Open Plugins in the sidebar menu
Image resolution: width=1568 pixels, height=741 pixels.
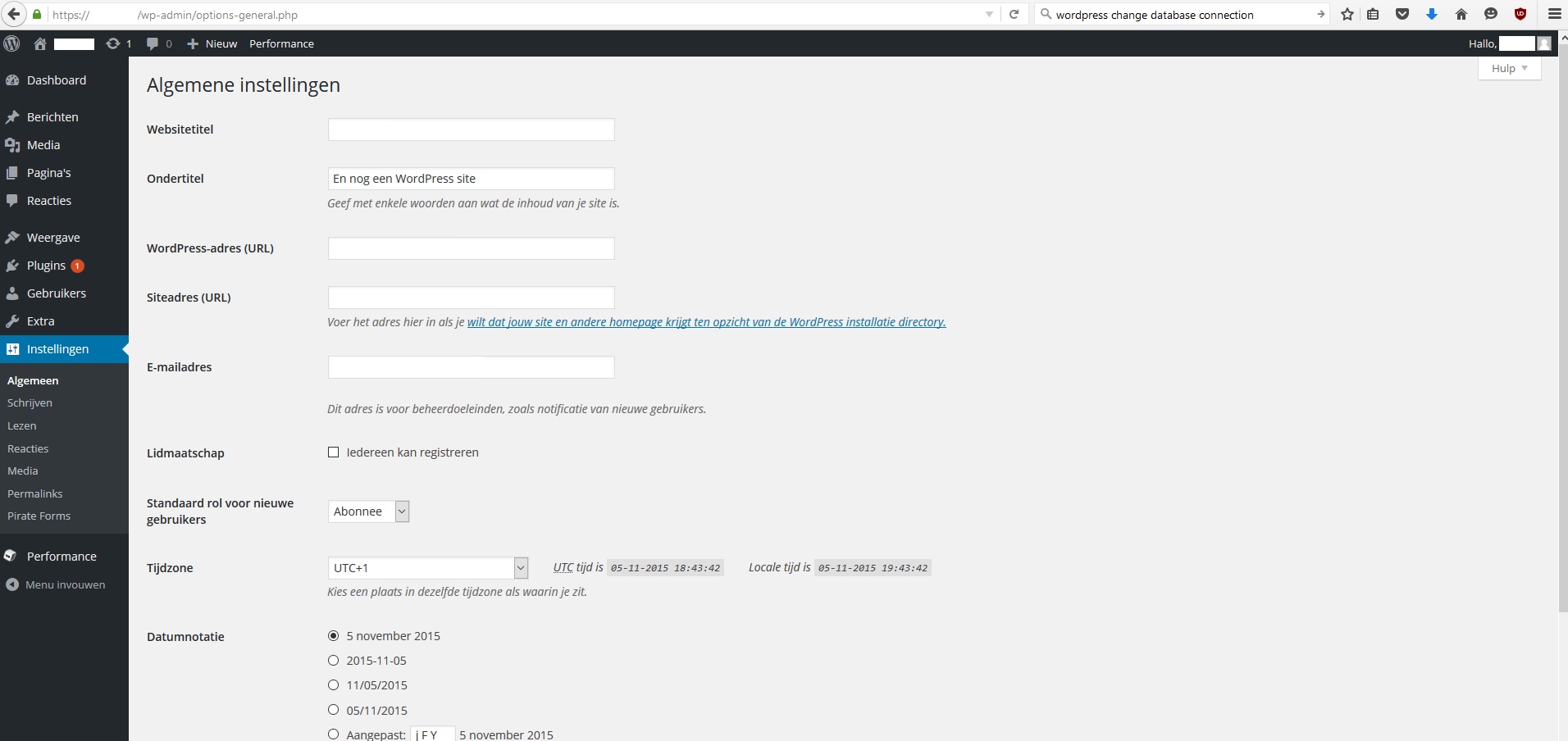[46, 266]
